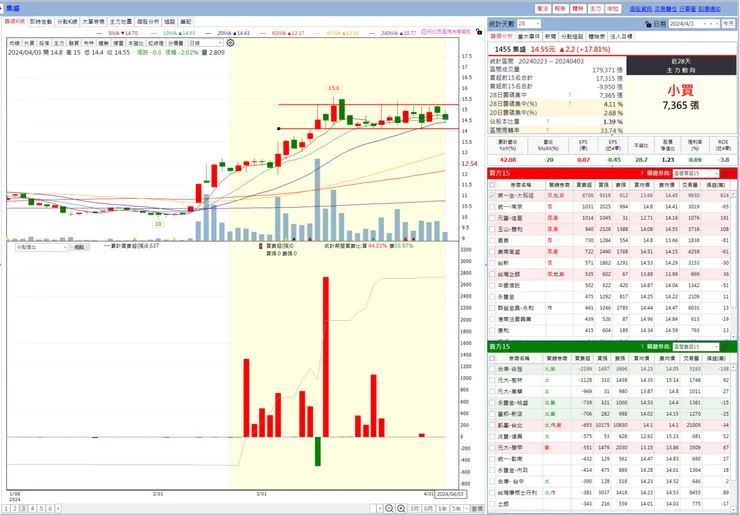Viewport: 740px width, 515px height.
Task: Switch to the 大量券商 tab
Action: (x=93, y=22)
